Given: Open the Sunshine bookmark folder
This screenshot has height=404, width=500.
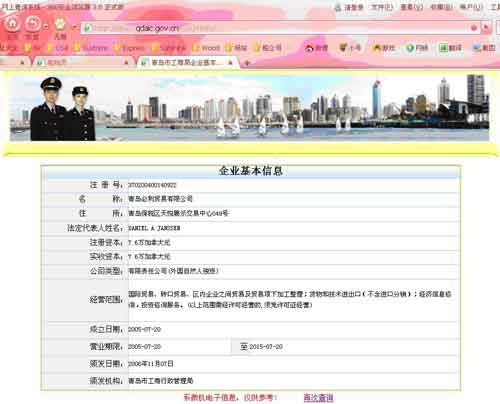Looking at the screenshot, I should click(168, 48).
